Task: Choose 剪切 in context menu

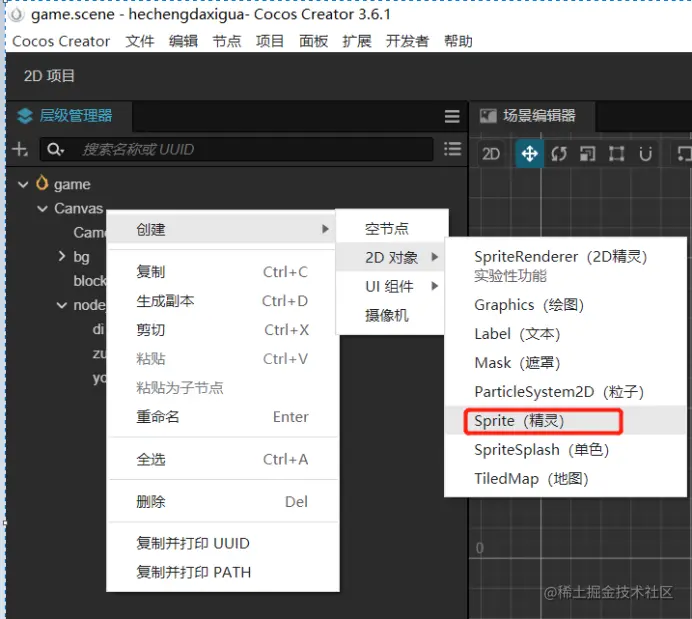Action: pyautogui.click(x=223, y=330)
